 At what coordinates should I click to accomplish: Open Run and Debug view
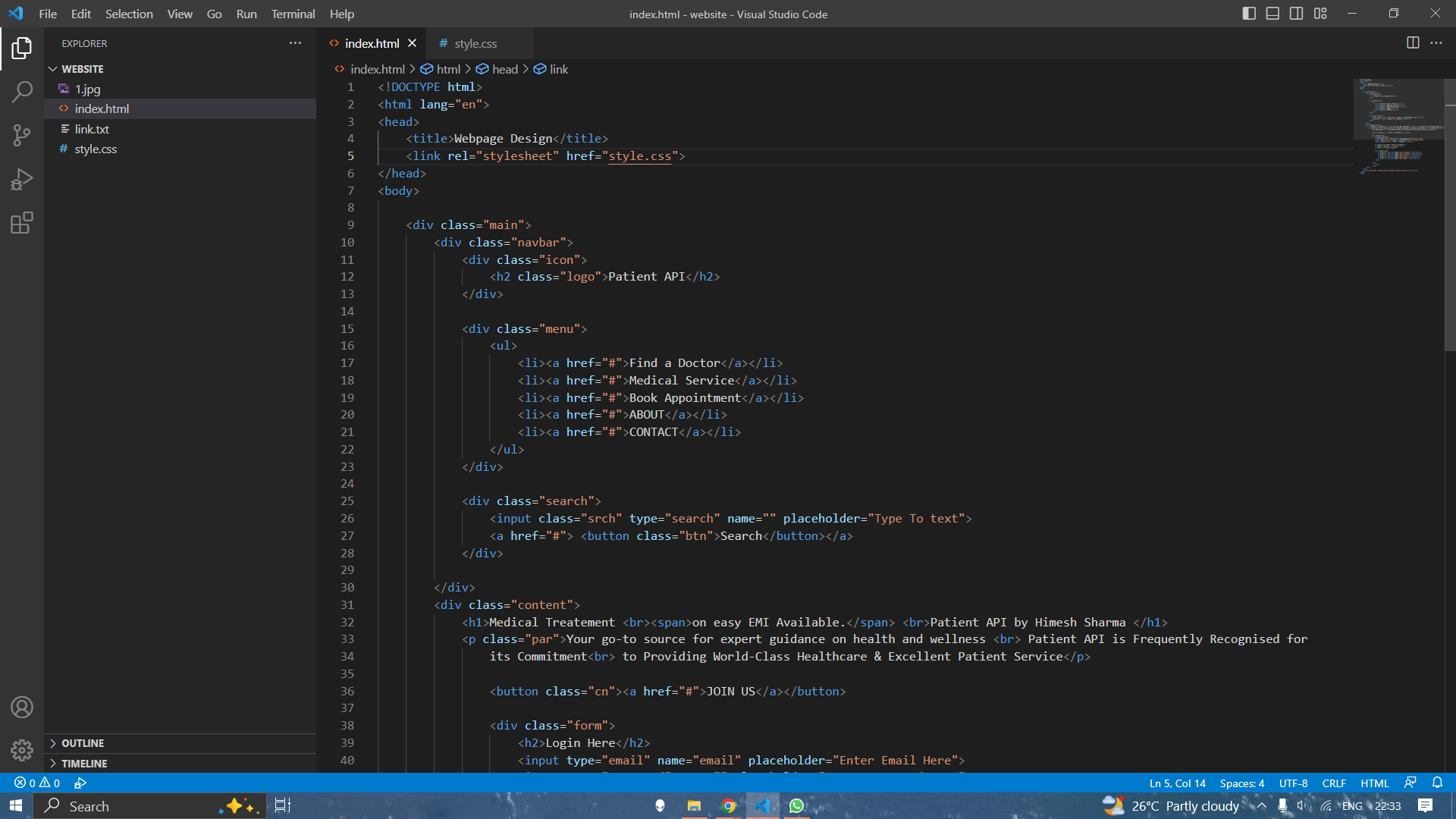22,180
